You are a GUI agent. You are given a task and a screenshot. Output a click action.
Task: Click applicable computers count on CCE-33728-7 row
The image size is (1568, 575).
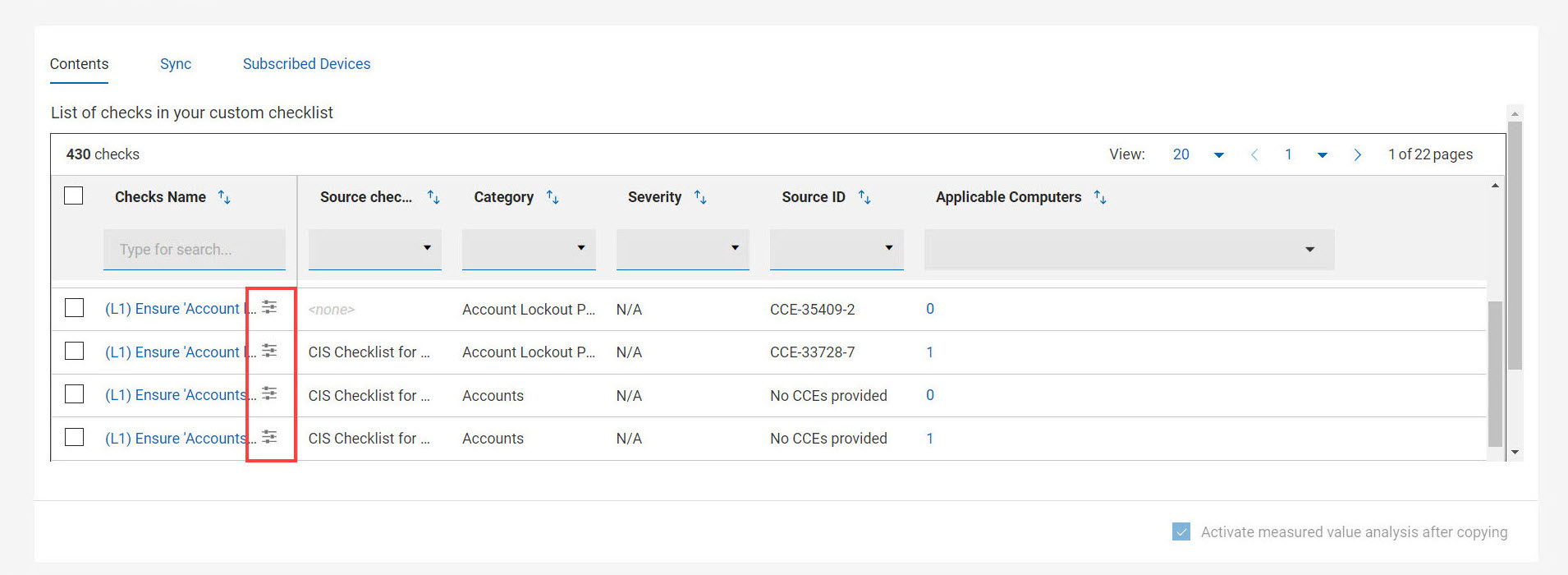click(x=930, y=352)
